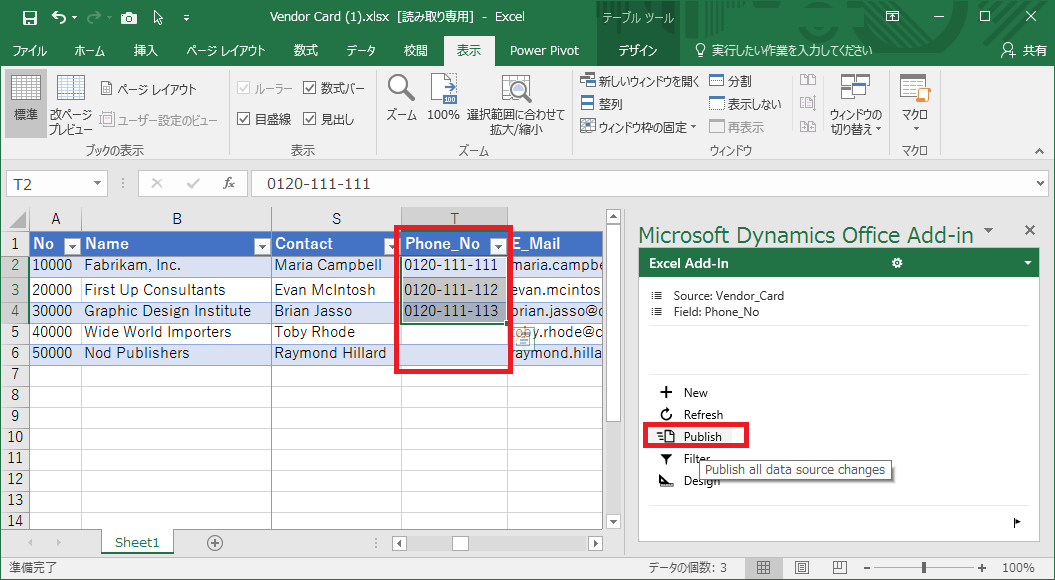The image size is (1055, 580).
Task: Open the 挿入 tab
Action: (145, 50)
